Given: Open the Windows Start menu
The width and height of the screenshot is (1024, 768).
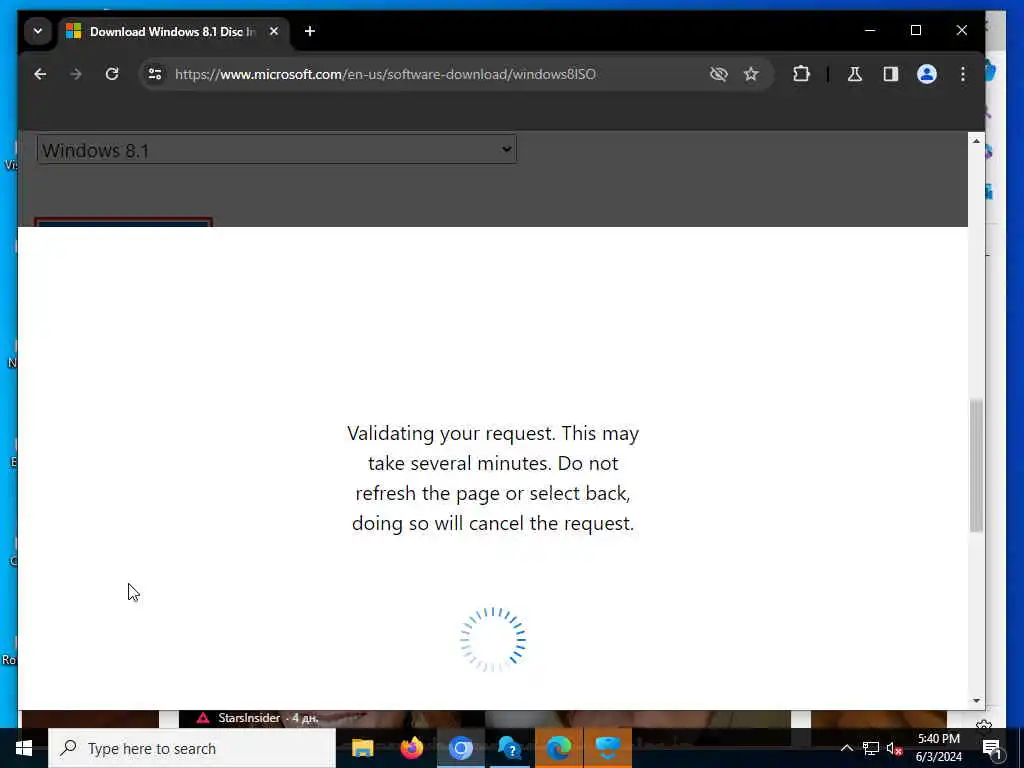Looking at the screenshot, I should pyautogui.click(x=24, y=748).
